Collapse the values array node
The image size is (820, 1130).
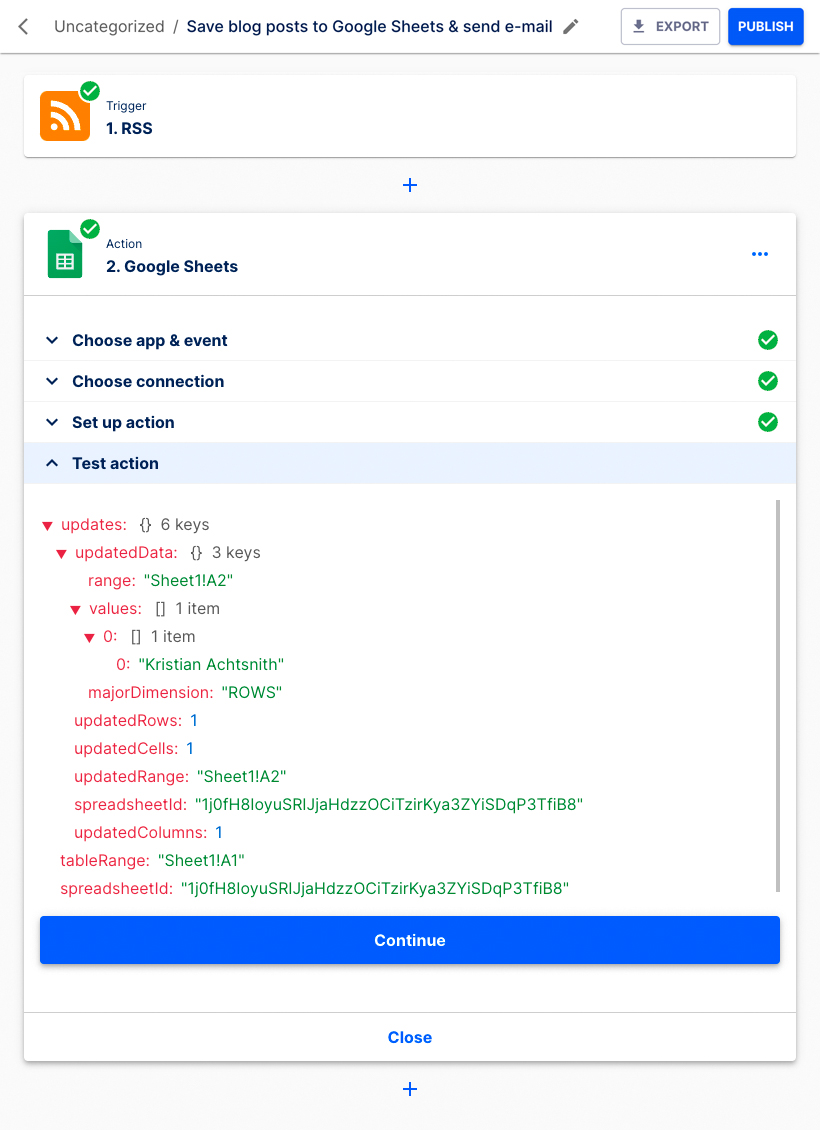[x=74, y=608]
